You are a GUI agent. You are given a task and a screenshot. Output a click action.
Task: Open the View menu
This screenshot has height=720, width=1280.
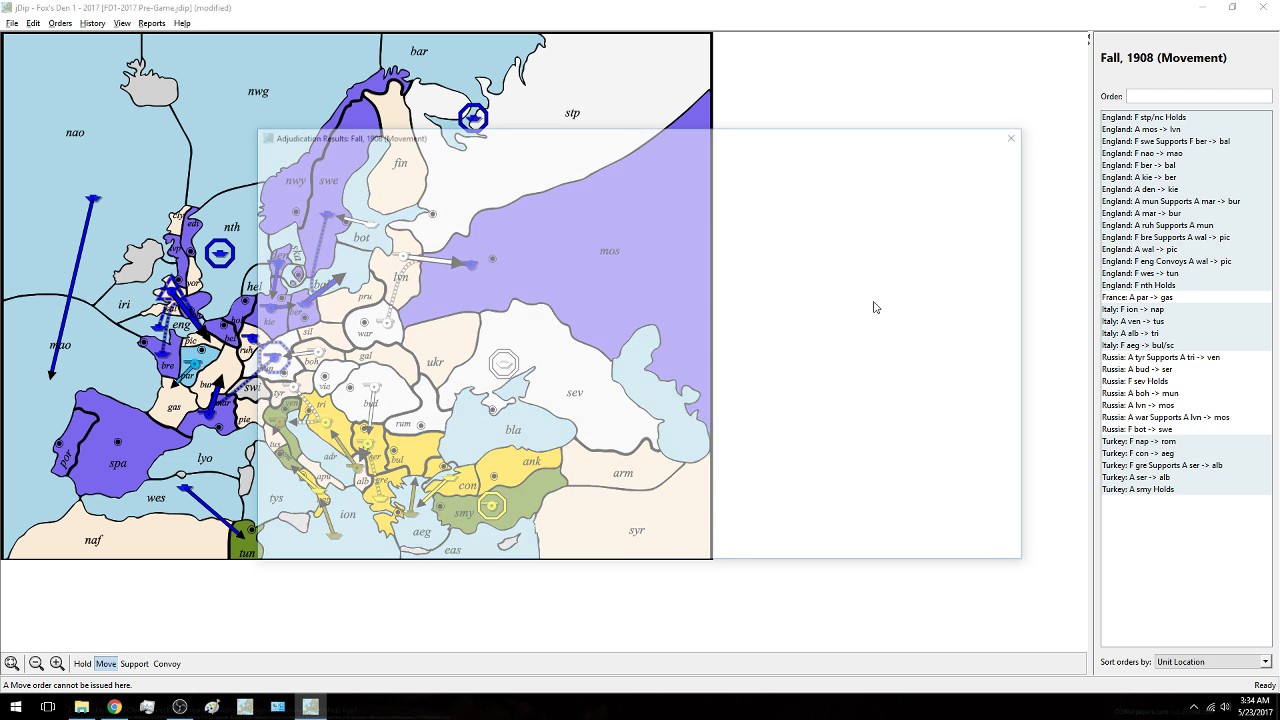(122, 23)
